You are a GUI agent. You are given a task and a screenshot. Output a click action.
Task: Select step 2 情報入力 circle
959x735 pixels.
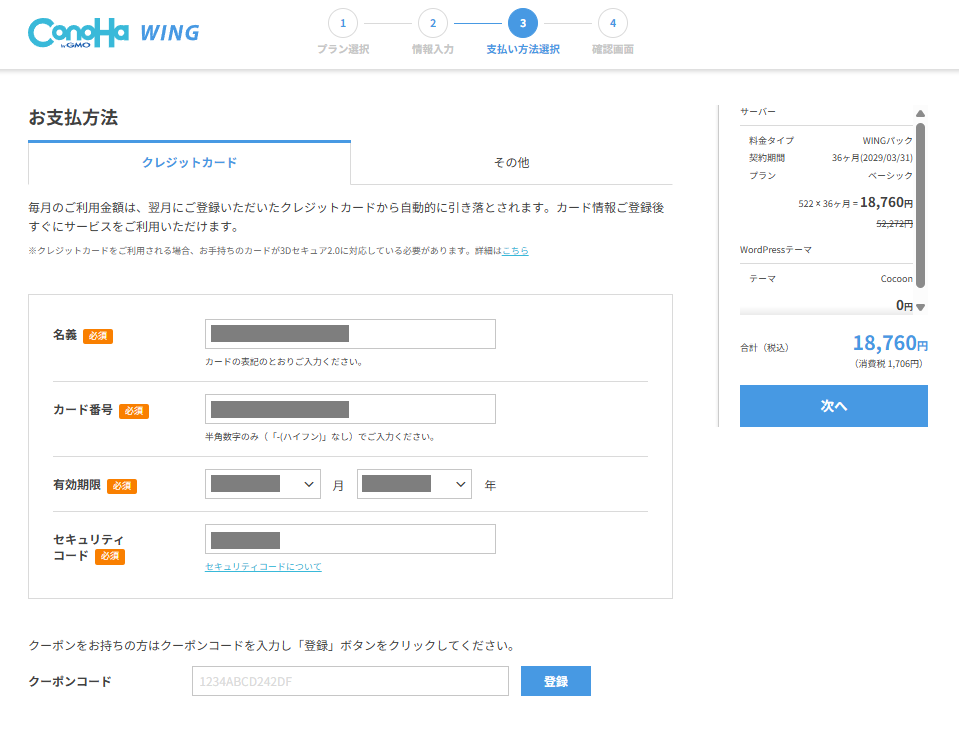433,22
